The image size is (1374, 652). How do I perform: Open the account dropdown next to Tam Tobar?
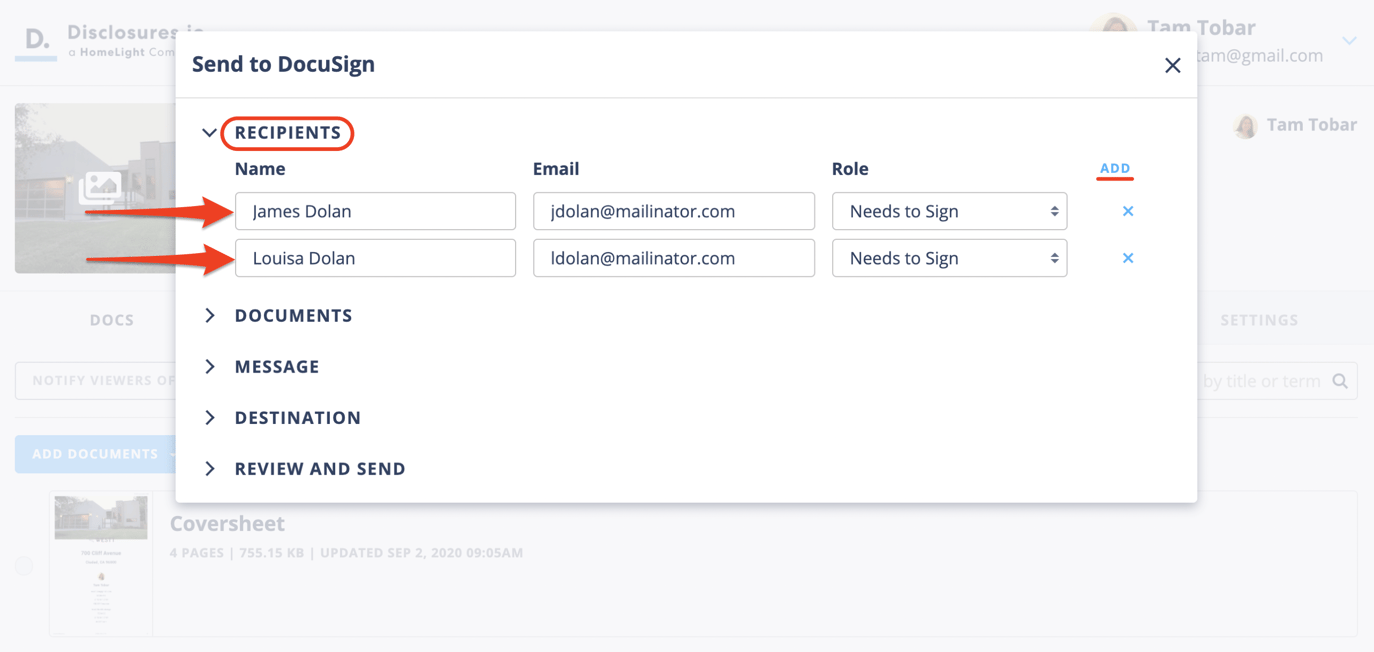[x=1349, y=41]
